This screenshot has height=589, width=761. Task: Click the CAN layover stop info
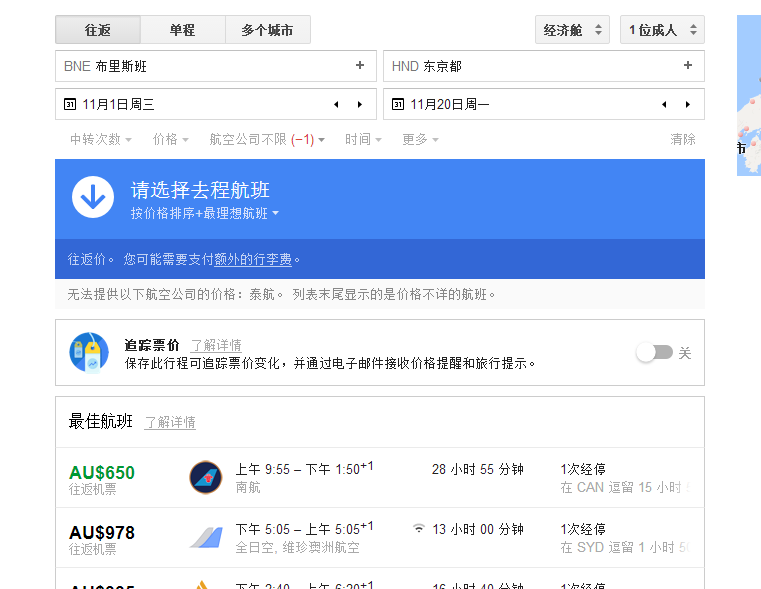tap(625, 487)
